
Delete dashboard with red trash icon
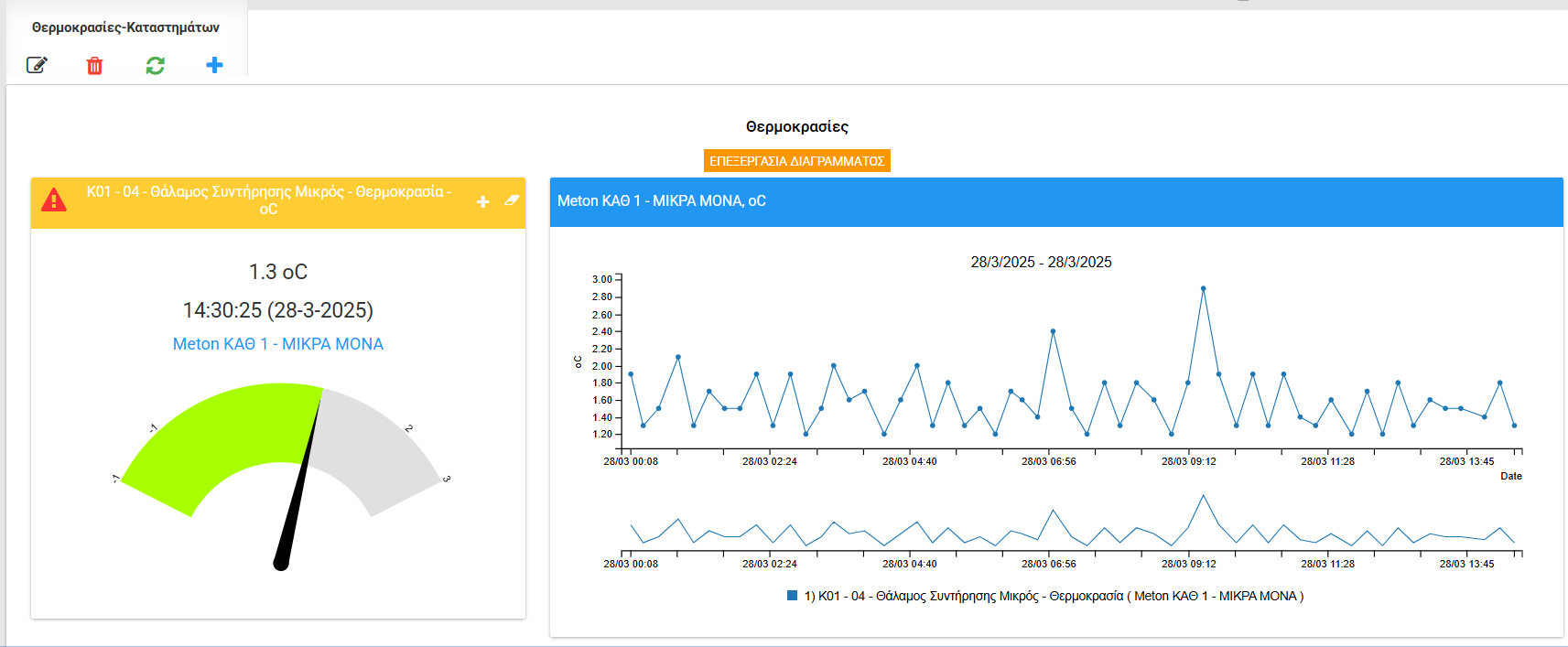point(94,66)
